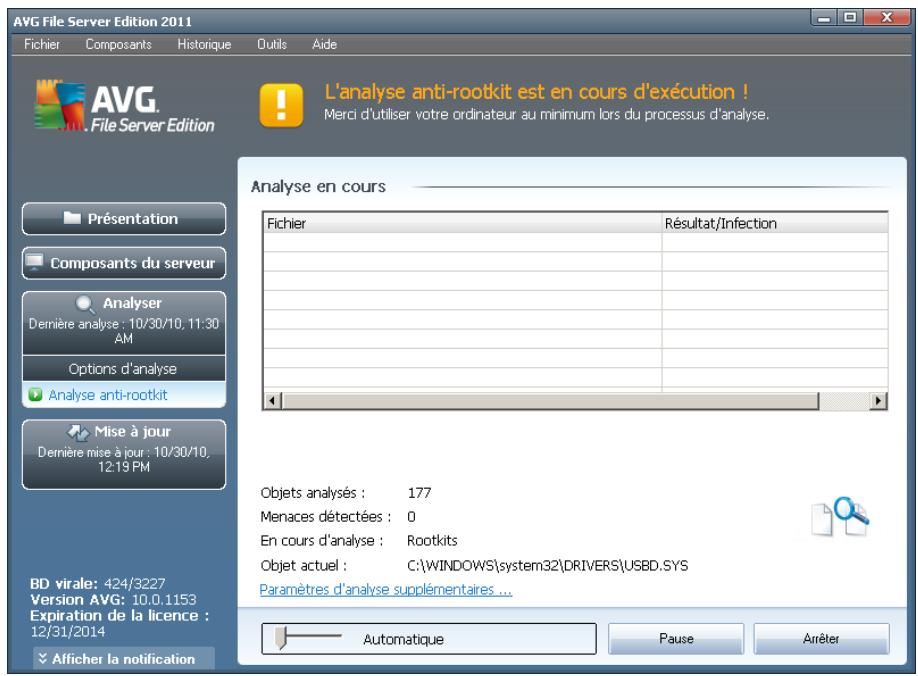918x676 pixels.
Task: Stop the scan with Arrêter button
Action: pyautogui.click(x=821, y=639)
